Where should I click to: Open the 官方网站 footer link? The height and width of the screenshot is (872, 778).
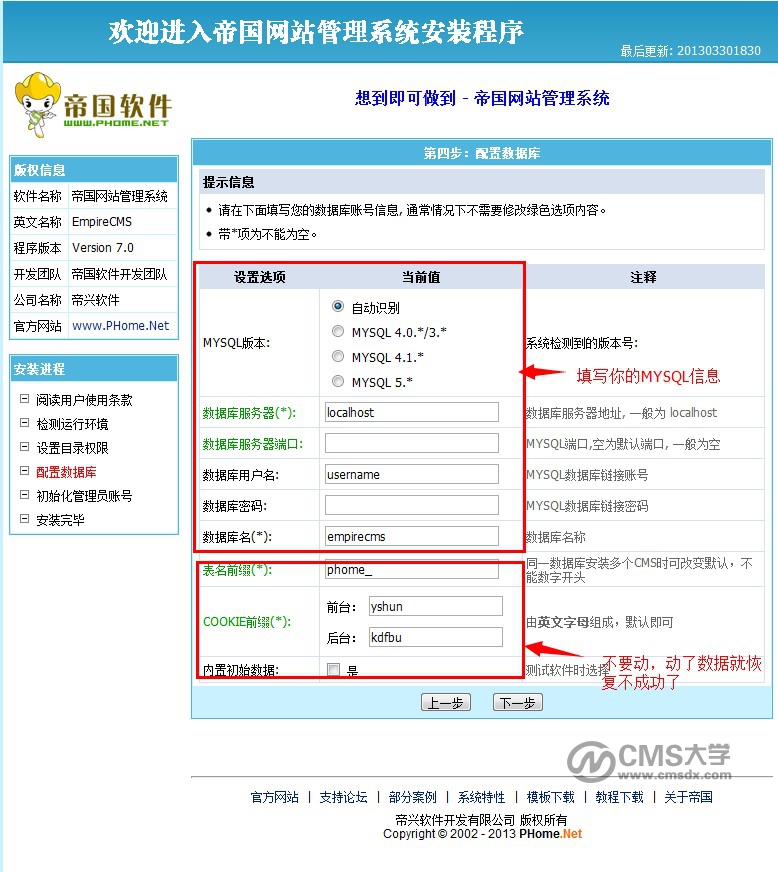[274, 797]
